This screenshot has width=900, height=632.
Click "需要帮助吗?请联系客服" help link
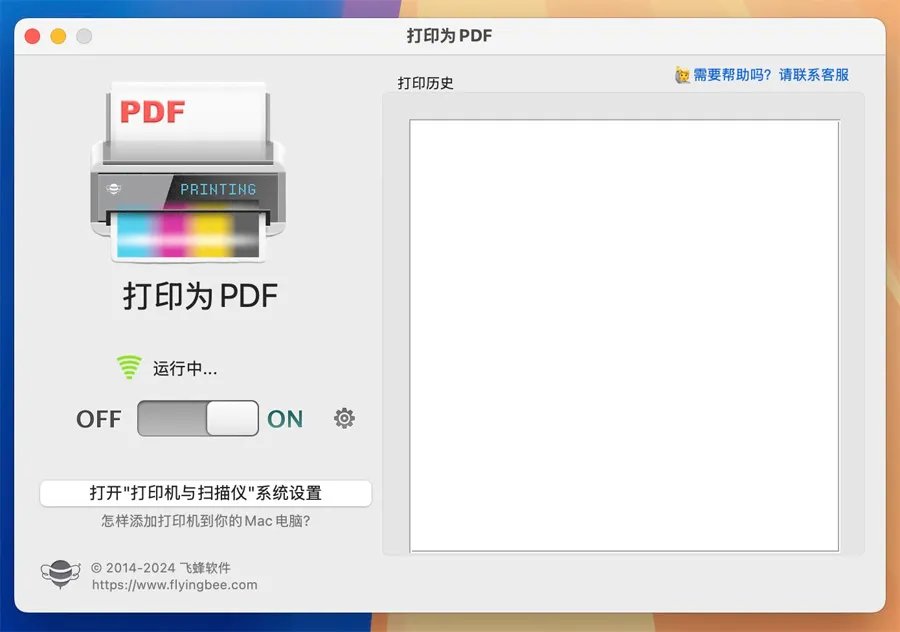click(x=771, y=75)
